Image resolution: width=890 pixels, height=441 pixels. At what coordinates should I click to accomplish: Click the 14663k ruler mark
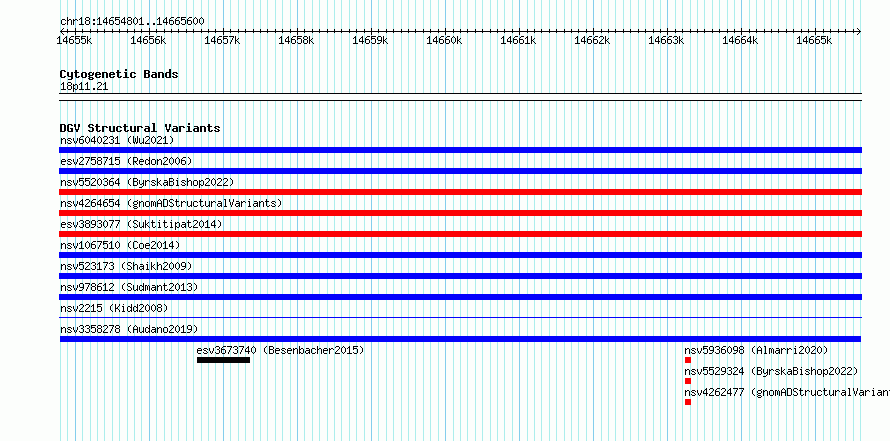coord(666,40)
